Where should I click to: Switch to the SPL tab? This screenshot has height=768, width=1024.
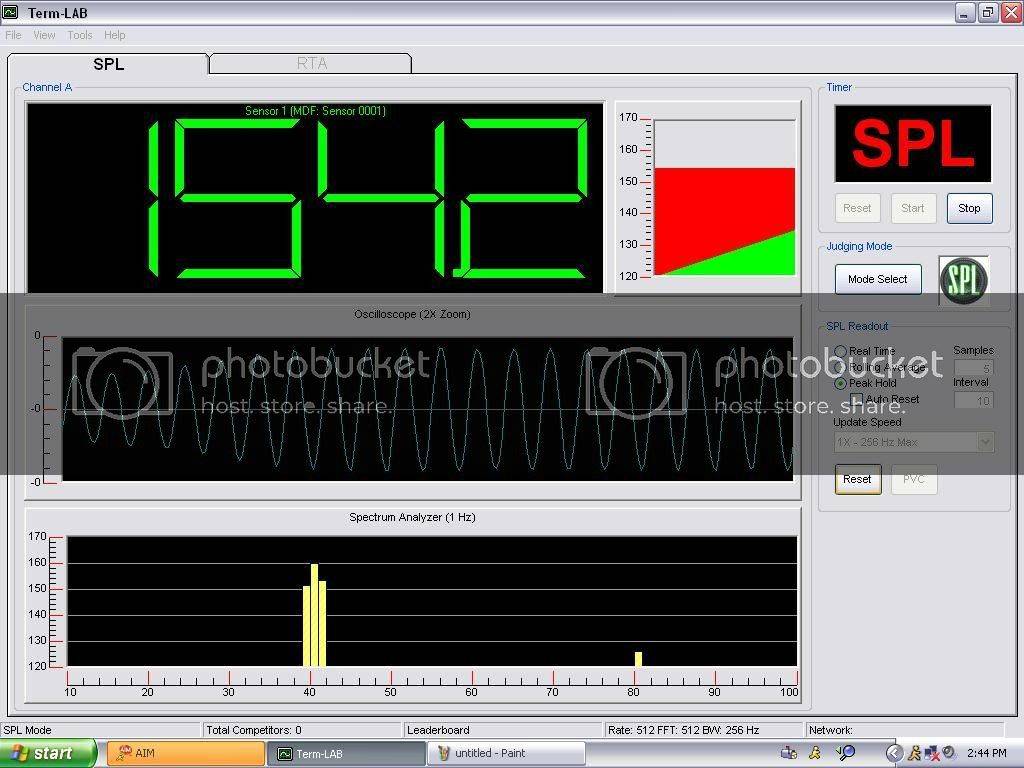(x=108, y=64)
